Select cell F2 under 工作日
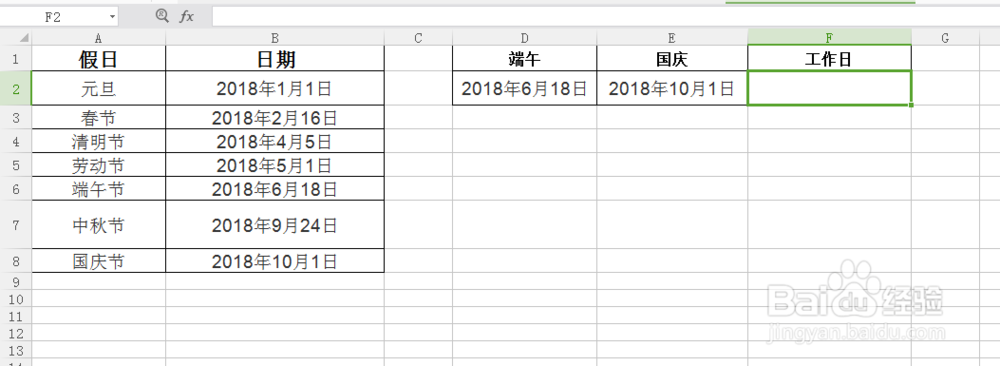This screenshot has width=1000, height=366. [x=829, y=88]
